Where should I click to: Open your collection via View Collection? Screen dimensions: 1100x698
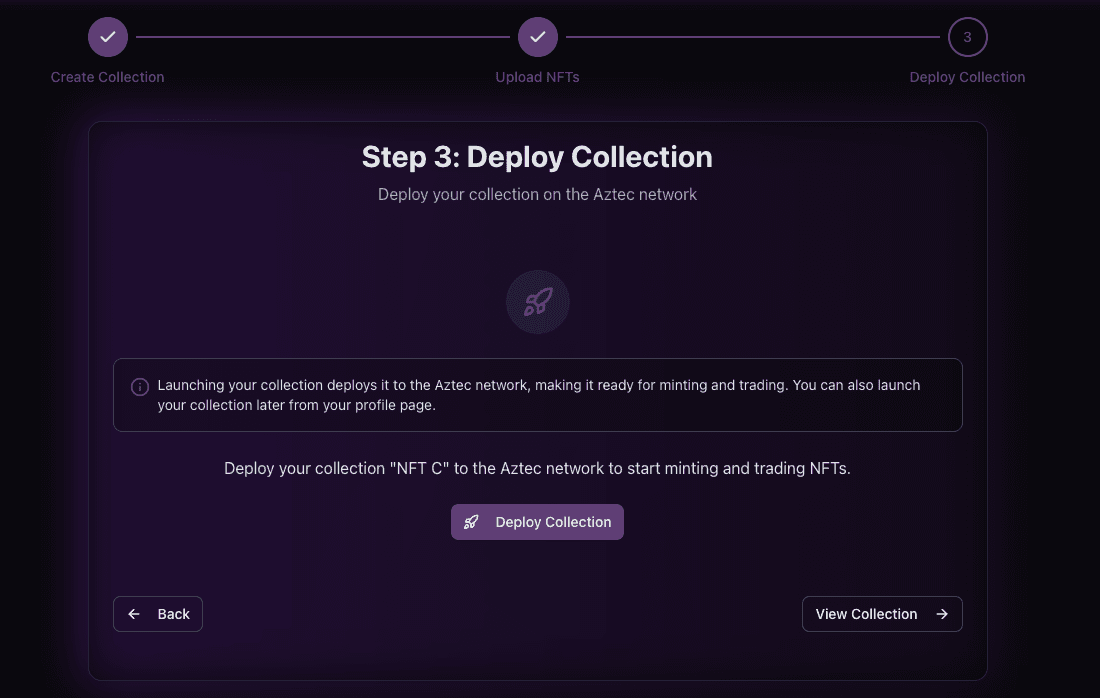tap(881, 613)
